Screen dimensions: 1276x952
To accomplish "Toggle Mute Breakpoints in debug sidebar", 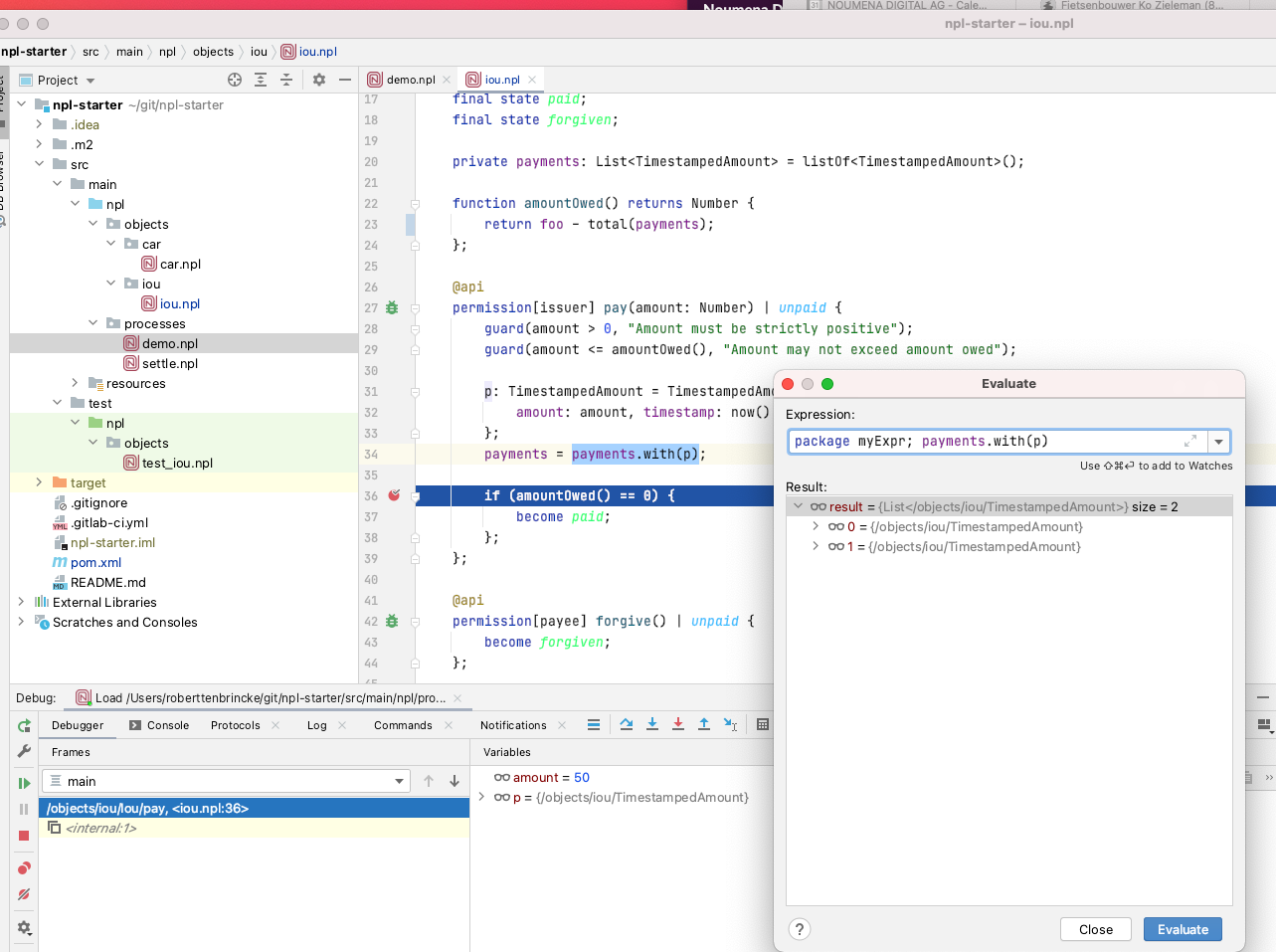I will coord(24,895).
